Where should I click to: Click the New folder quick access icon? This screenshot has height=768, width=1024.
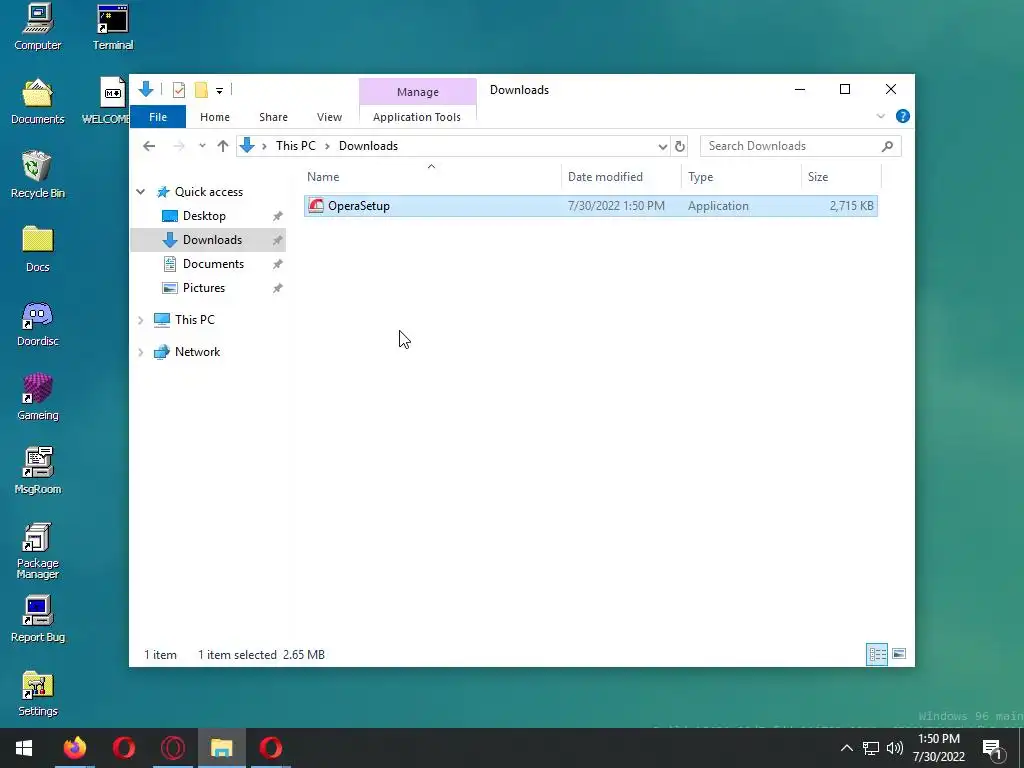point(201,90)
